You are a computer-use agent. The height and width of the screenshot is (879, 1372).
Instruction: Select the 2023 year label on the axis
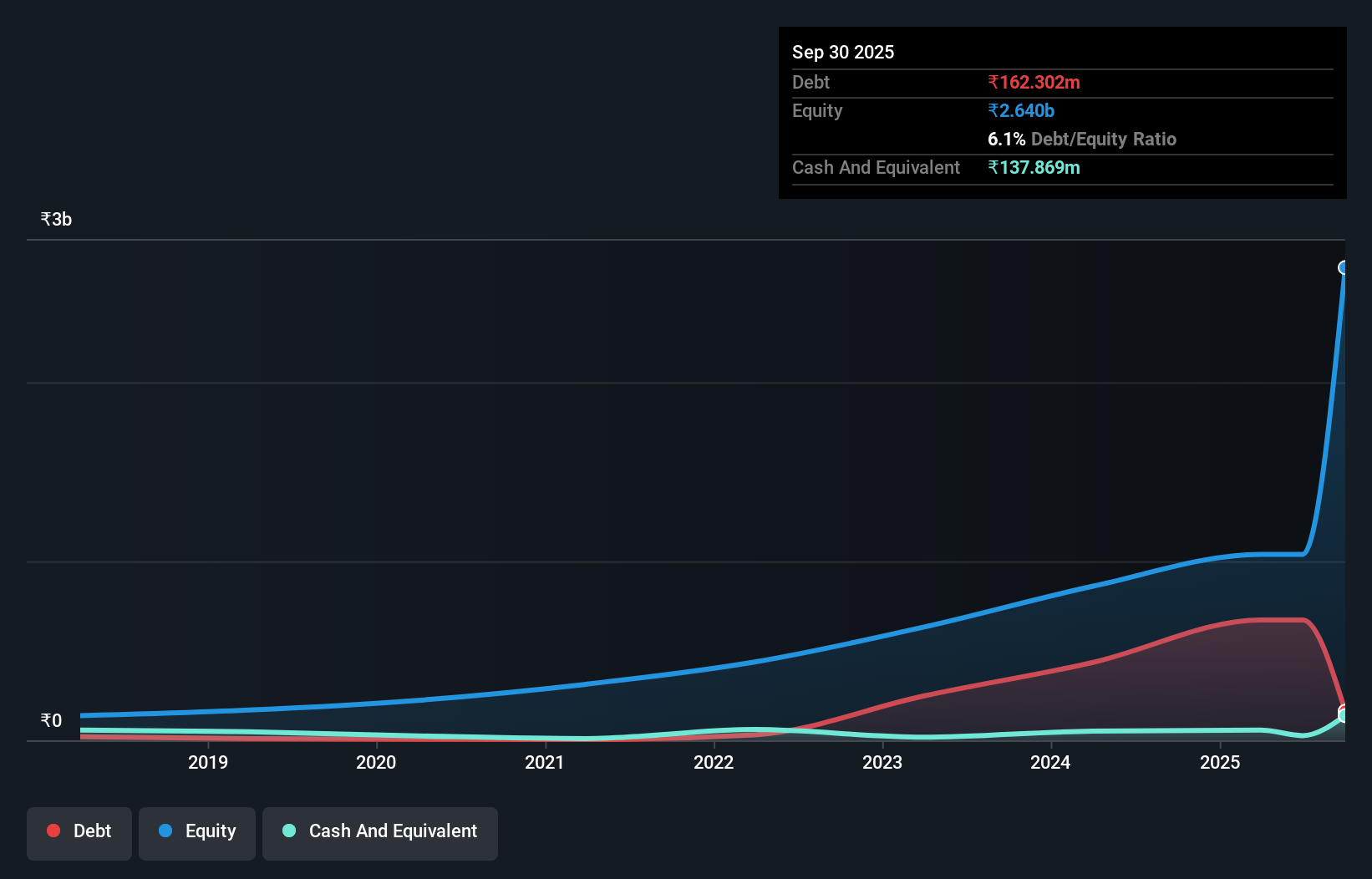882,762
